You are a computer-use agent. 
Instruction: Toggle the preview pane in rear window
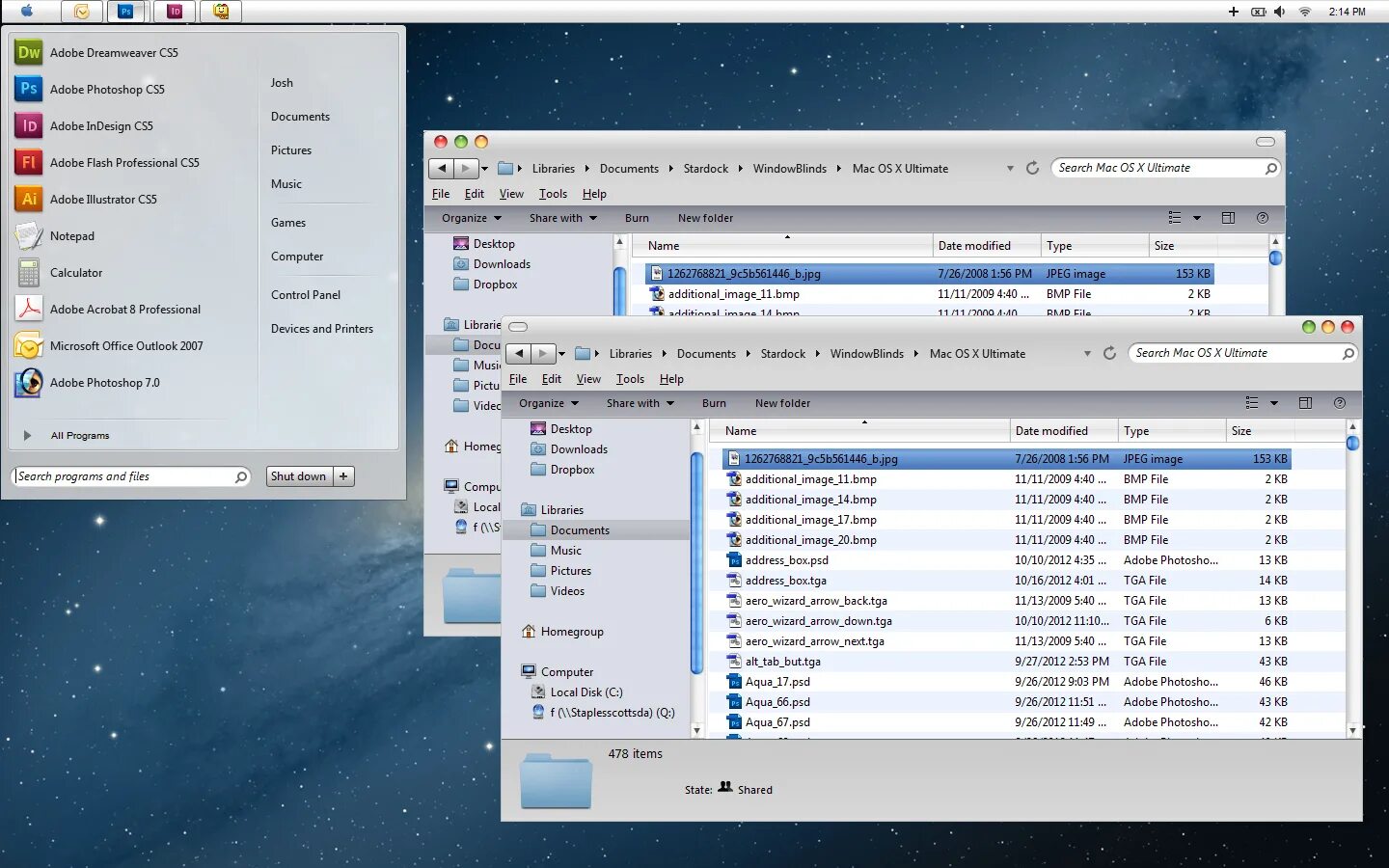1228,218
